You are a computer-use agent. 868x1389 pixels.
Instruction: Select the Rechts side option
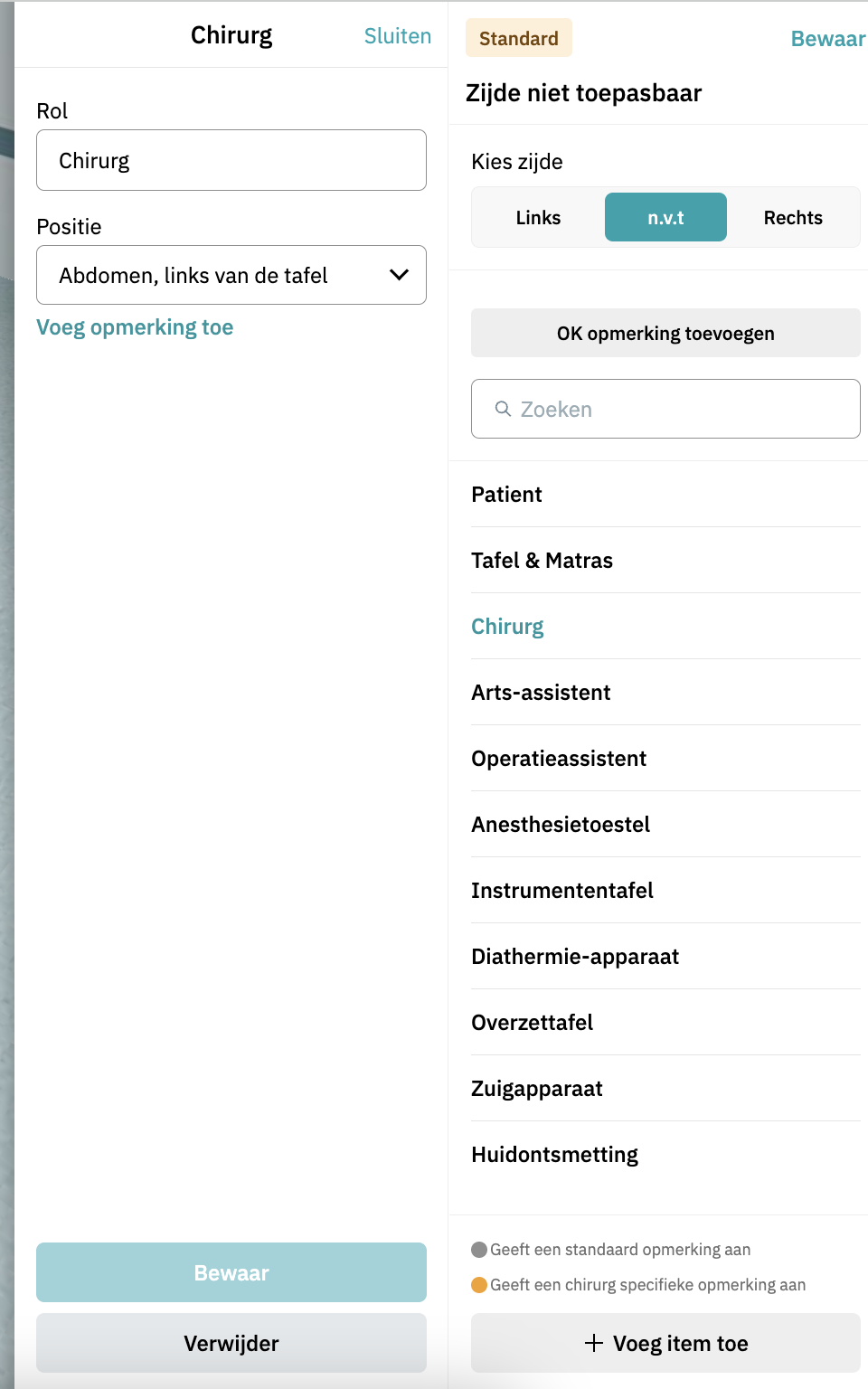click(793, 218)
